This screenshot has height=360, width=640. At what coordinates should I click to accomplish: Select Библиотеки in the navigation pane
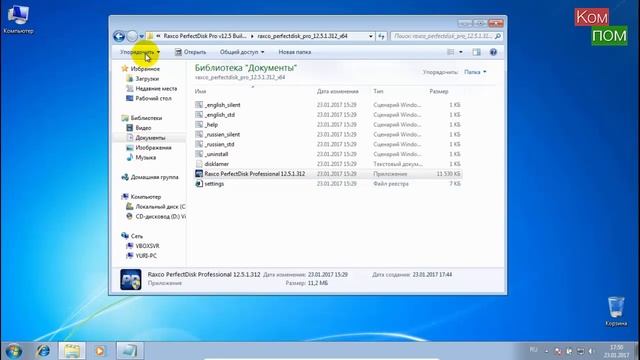[142, 118]
